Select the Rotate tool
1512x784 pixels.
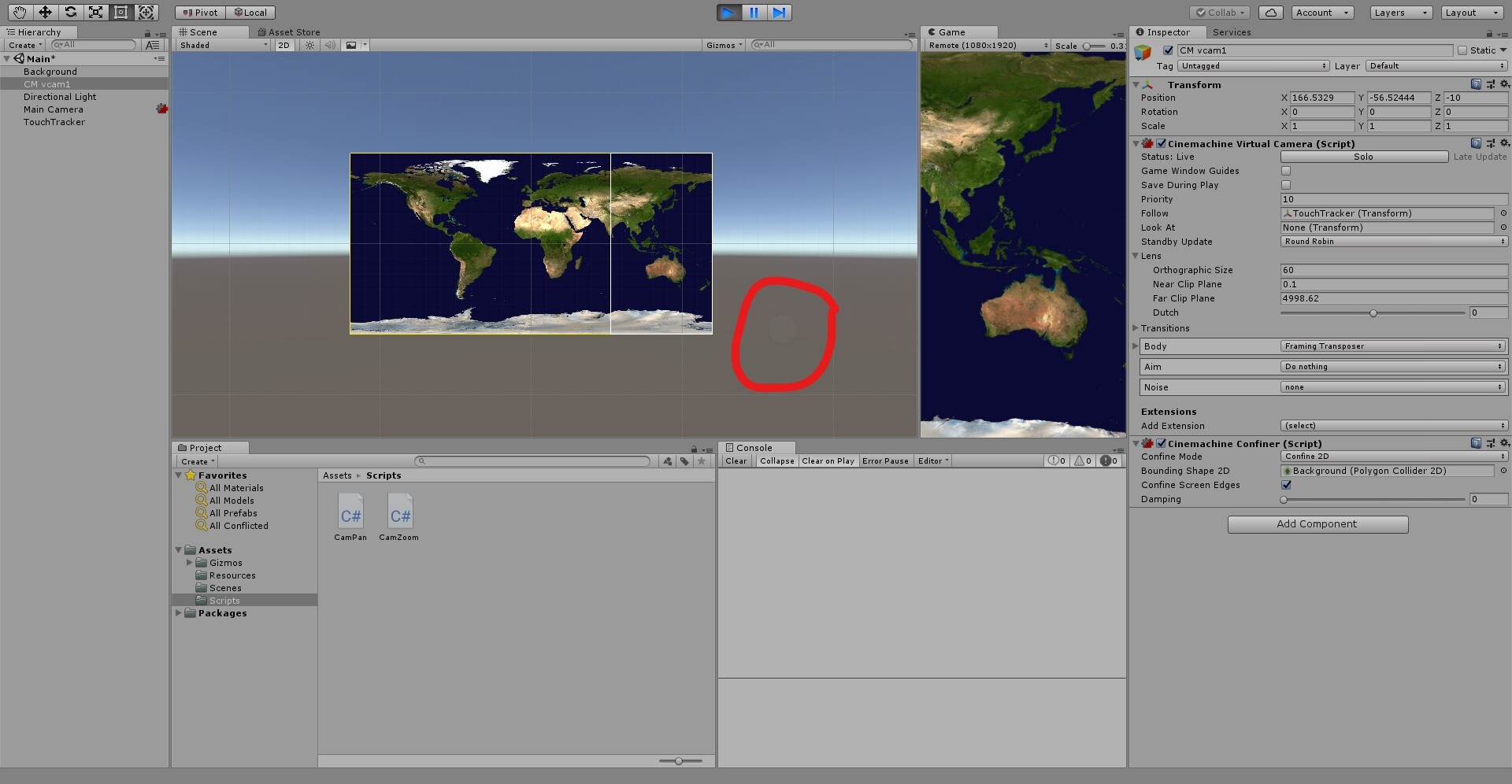[x=70, y=12]
